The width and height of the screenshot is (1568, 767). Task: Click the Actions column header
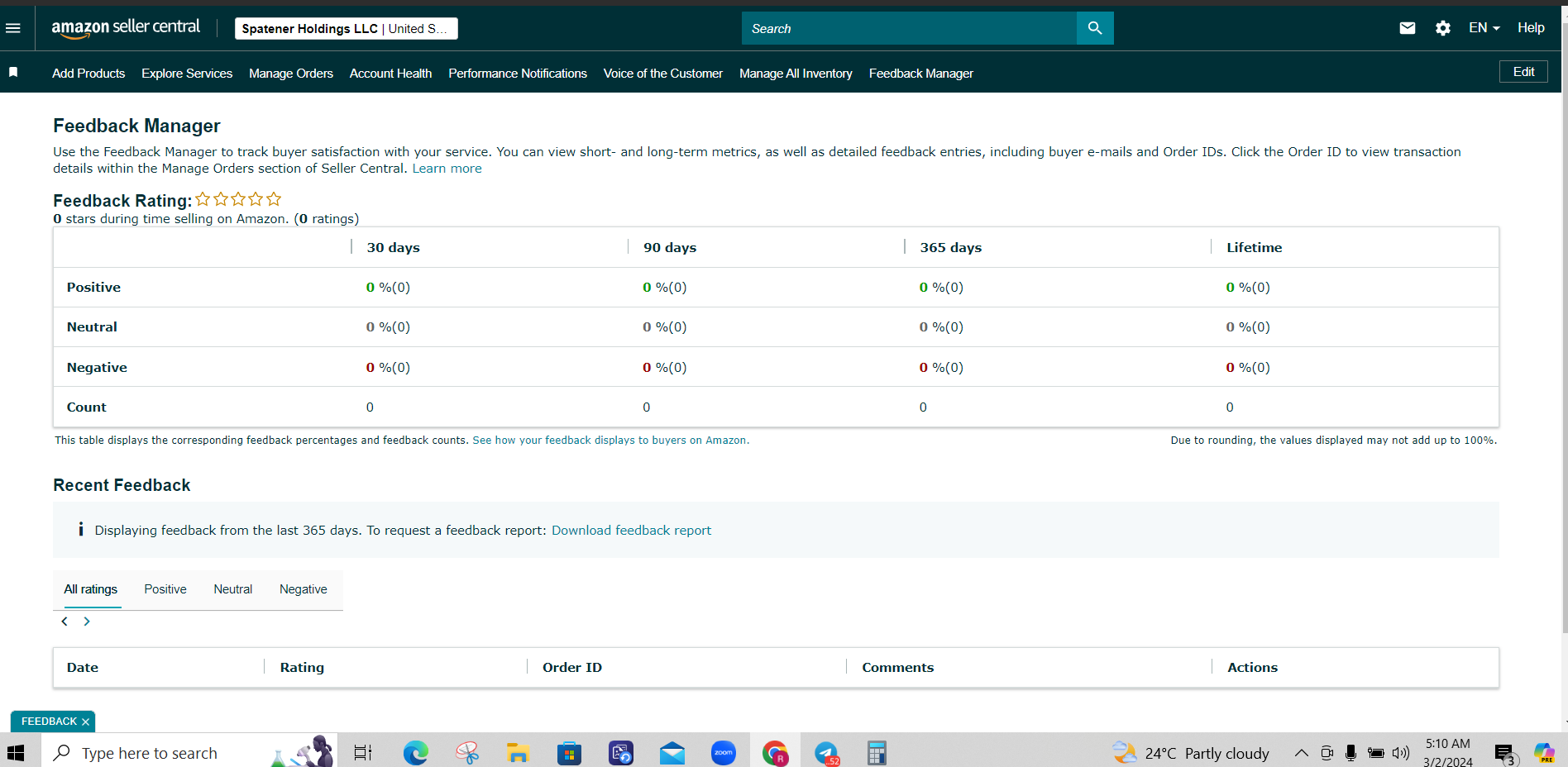tap(1252, 667)
